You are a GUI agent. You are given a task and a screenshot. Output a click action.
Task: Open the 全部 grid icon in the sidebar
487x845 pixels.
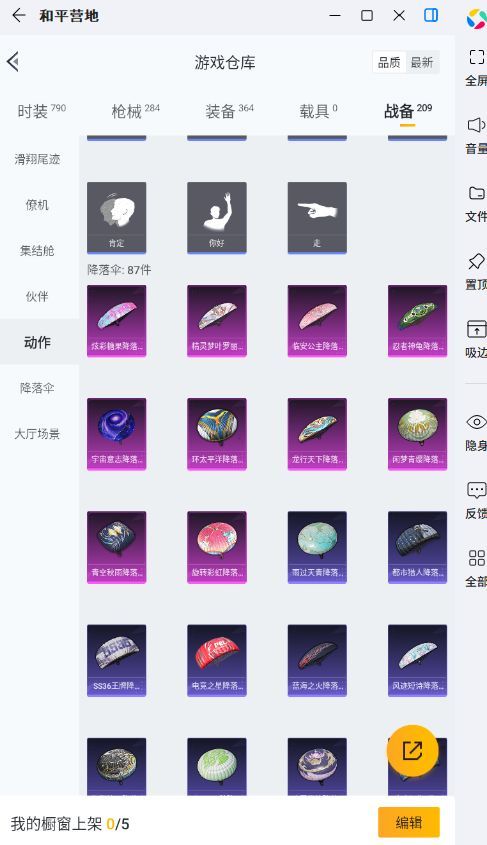coord(477,558)
